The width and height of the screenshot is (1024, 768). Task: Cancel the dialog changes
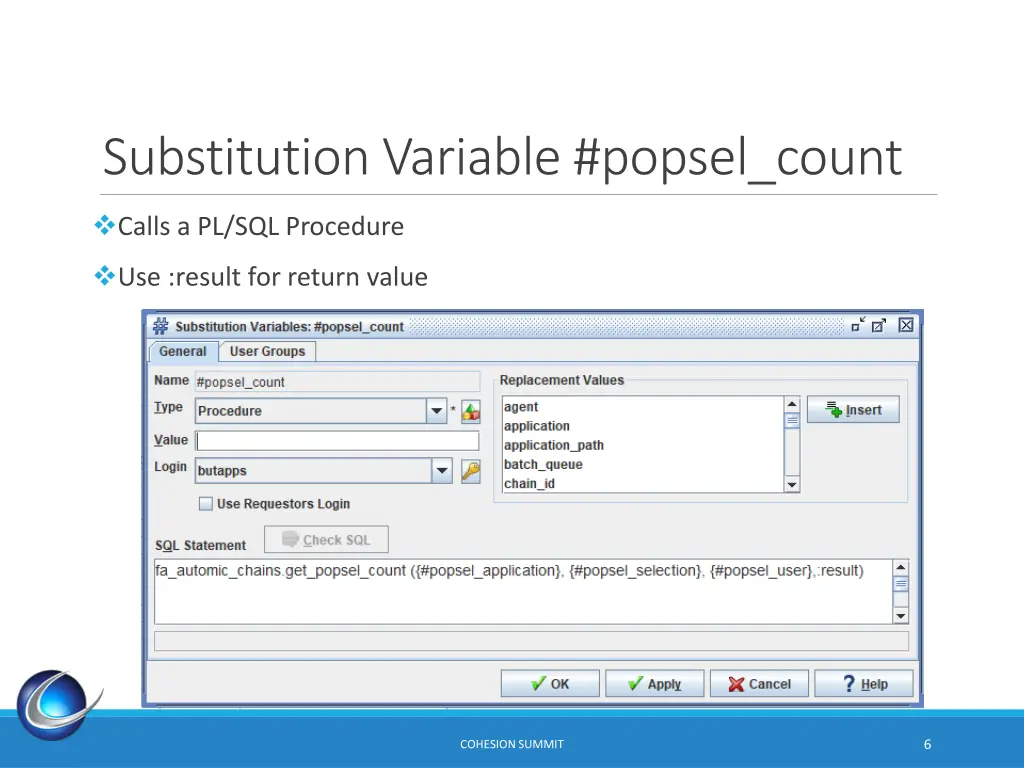click(x=759, y=684)
